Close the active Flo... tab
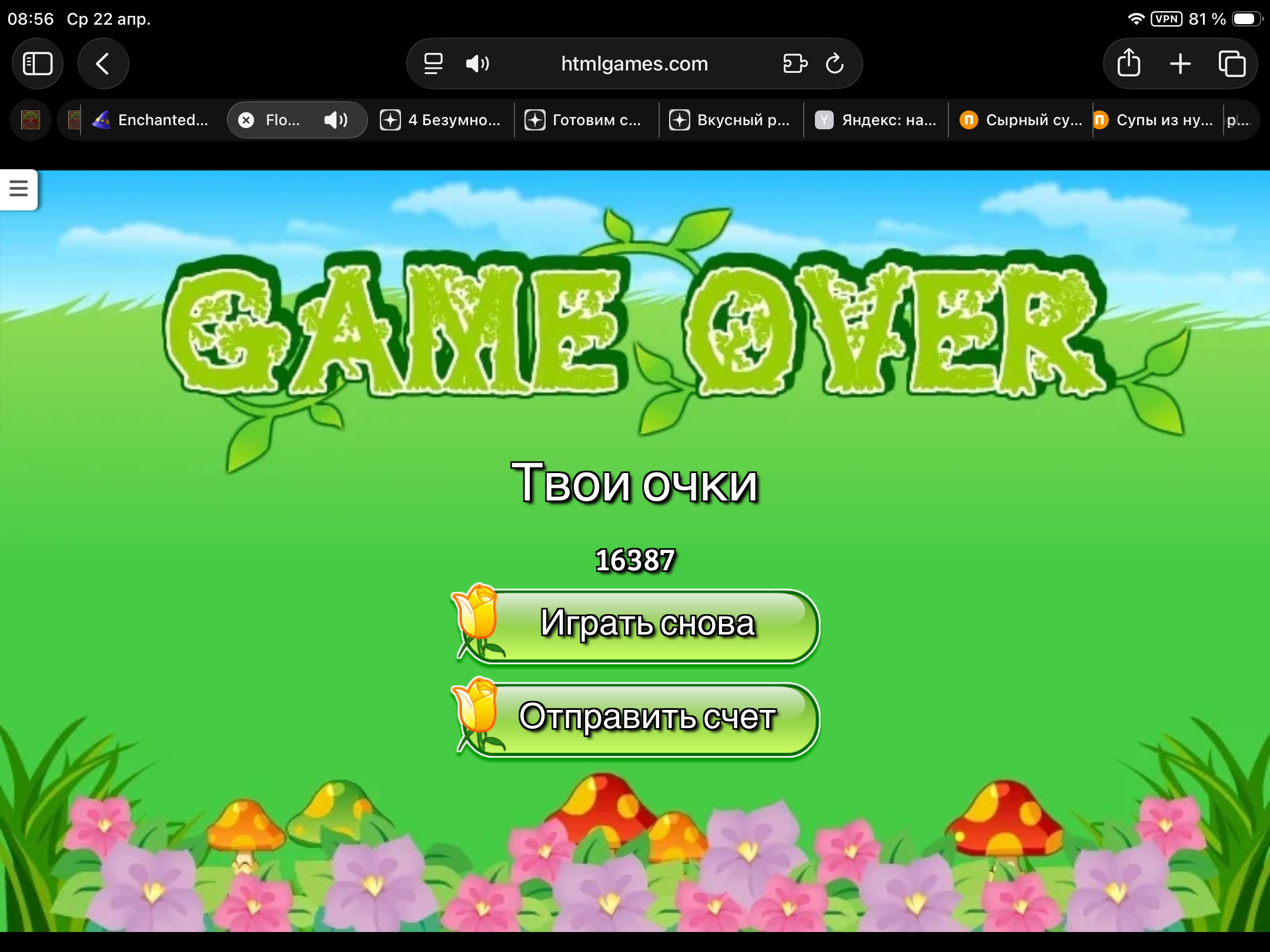Image resolution: width=1270 pixels, height=952 pixels. click(x=246, y=120)
